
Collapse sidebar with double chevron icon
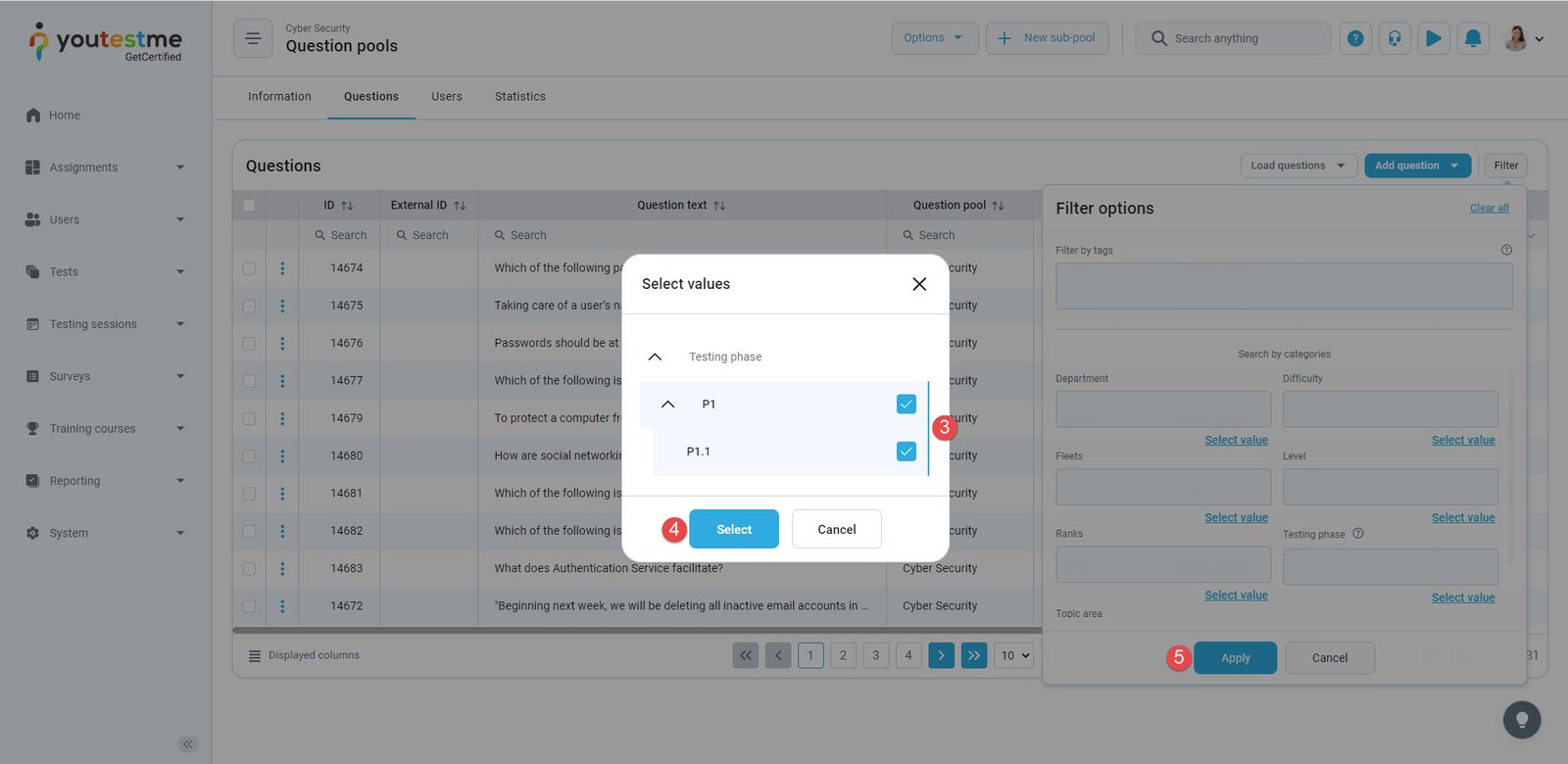(188, 744)
